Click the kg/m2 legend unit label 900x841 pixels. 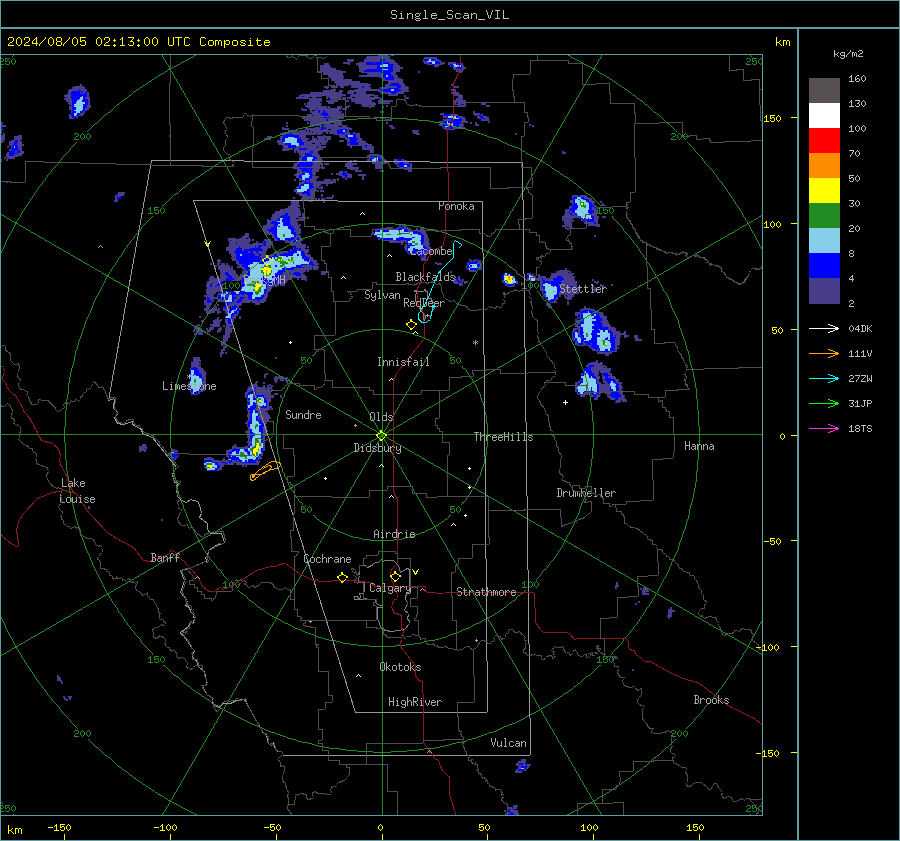[848, 54]
